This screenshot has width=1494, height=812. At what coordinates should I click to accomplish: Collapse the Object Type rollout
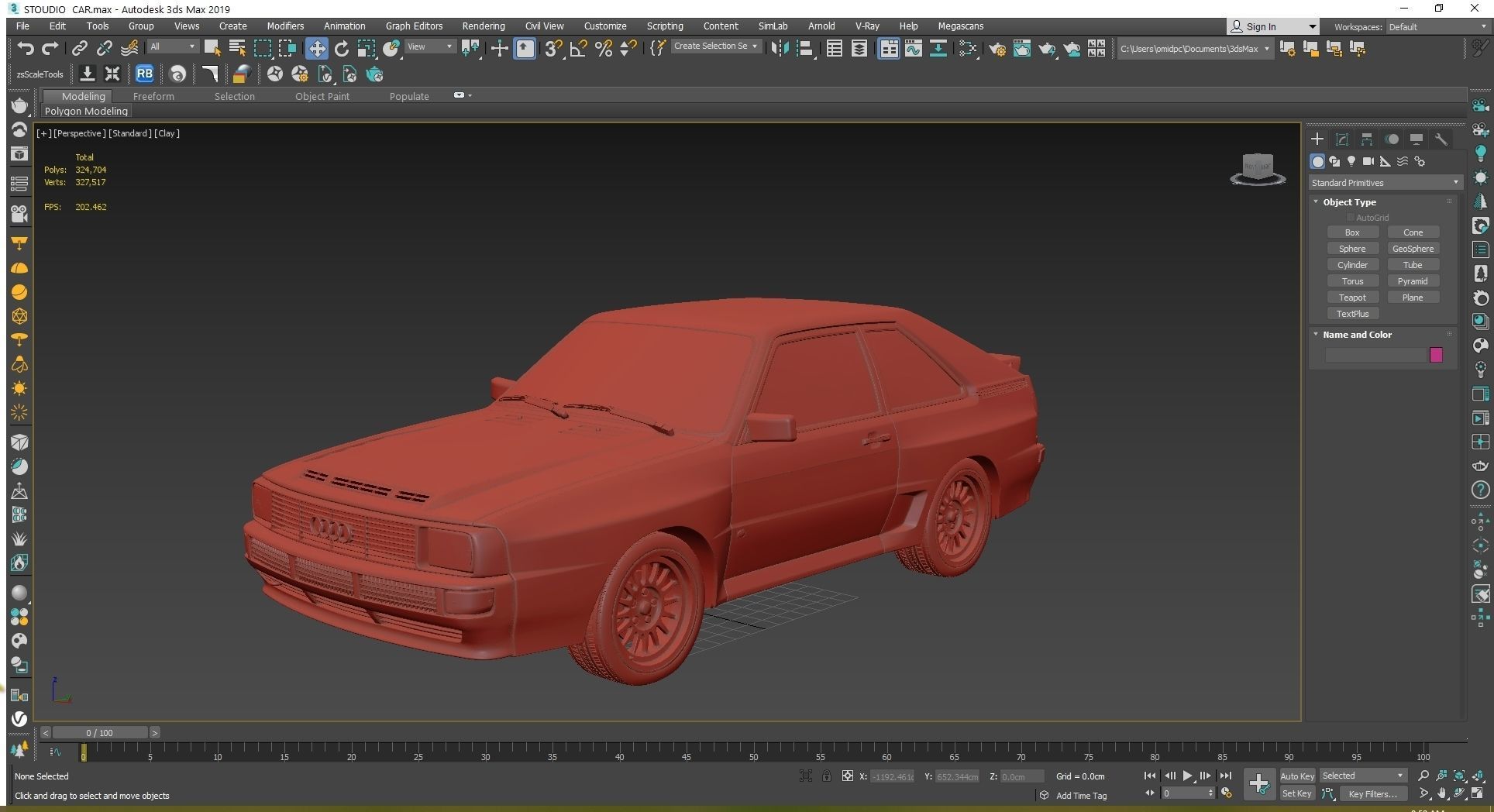[x=1348, y=202]
